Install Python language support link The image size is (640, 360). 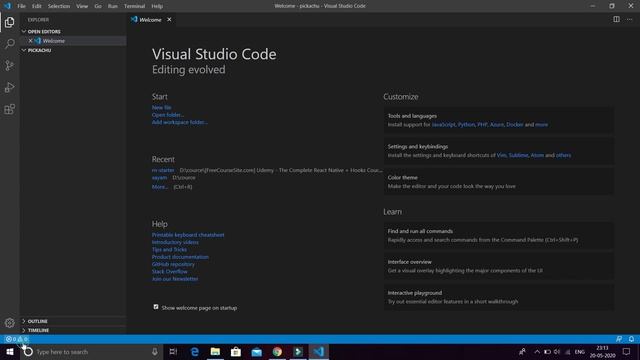[466, 124]
